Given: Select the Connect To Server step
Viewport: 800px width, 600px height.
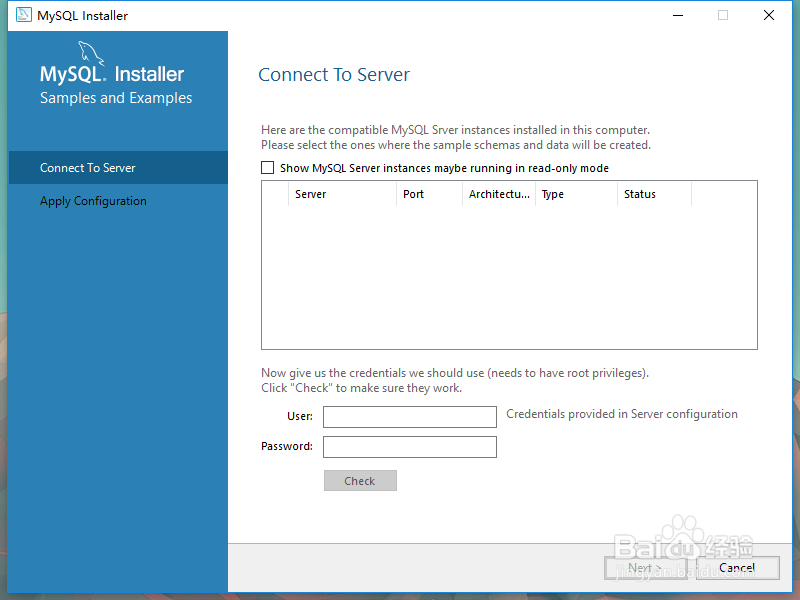Looking at the screenshot, I should click(118, 167).
